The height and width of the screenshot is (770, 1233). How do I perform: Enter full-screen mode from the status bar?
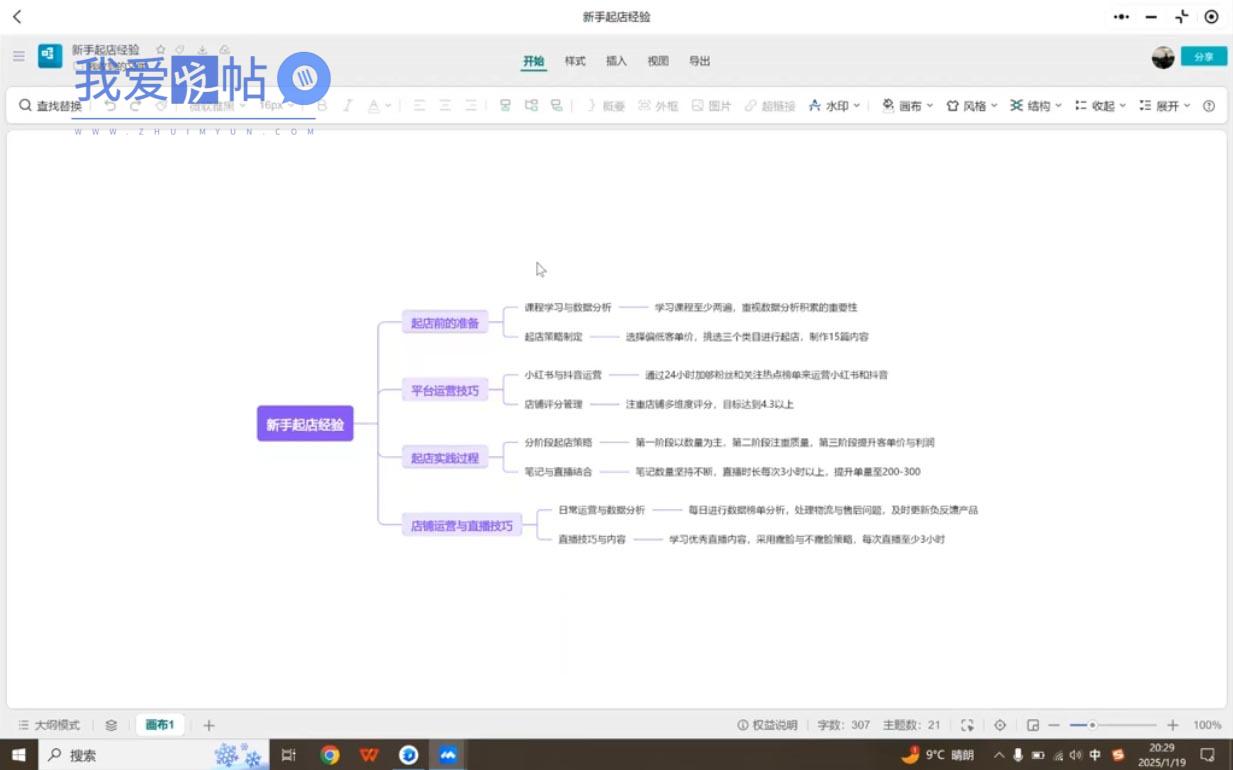coord(967,725)
